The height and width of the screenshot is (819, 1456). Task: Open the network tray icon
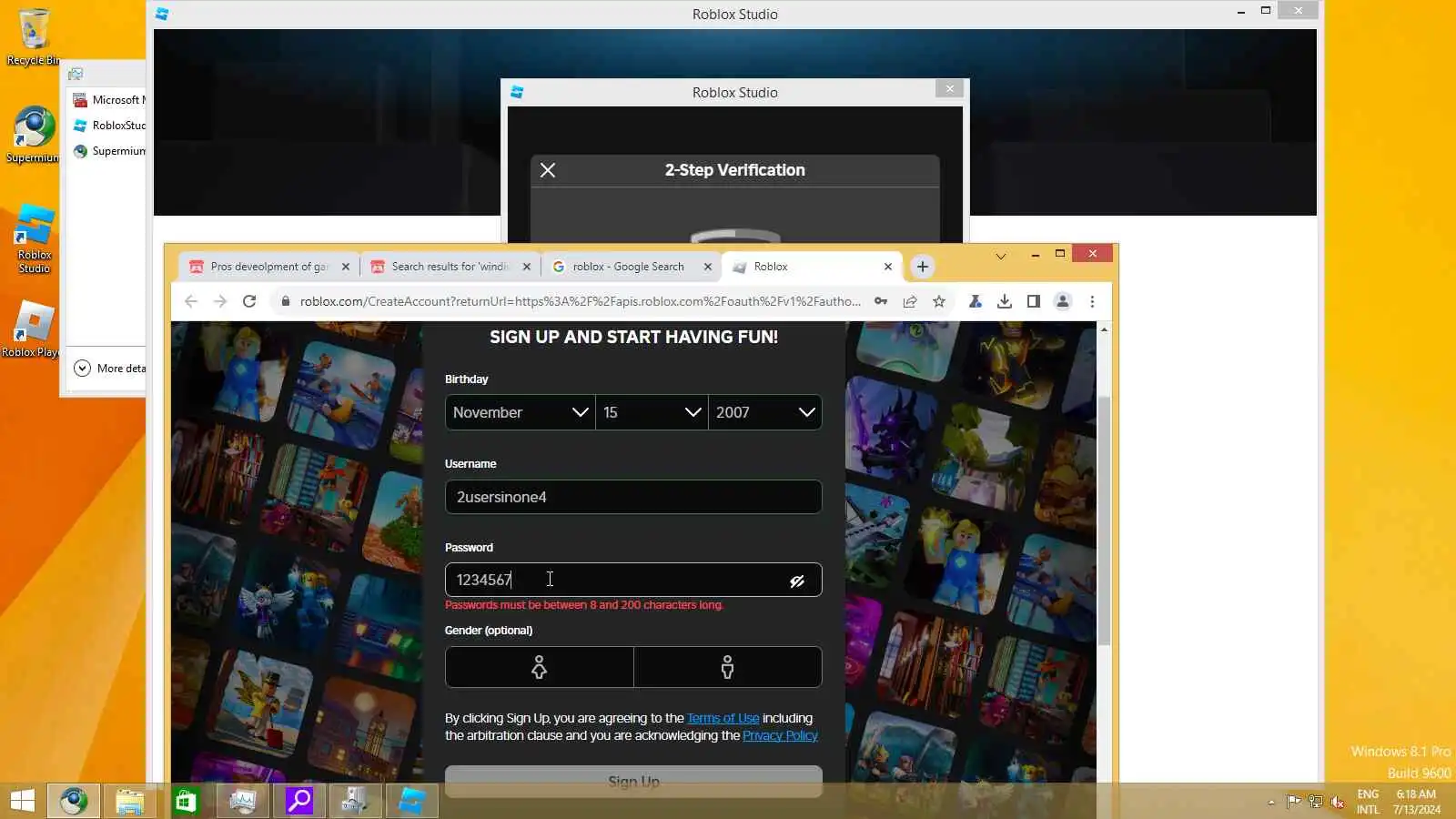pyautogui.click(x=1316, y=802)
